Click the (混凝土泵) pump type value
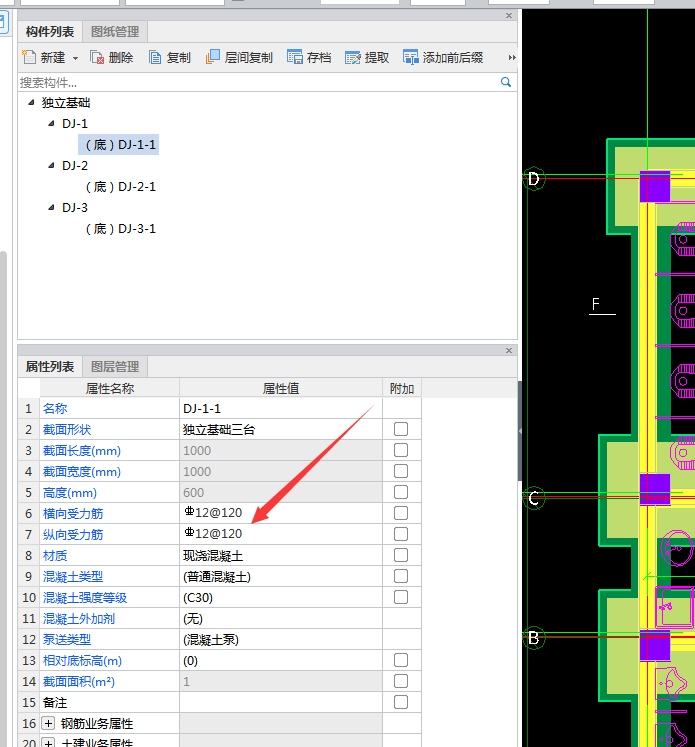The width and height of the screenshot is (695, 747). click(211, 639)
